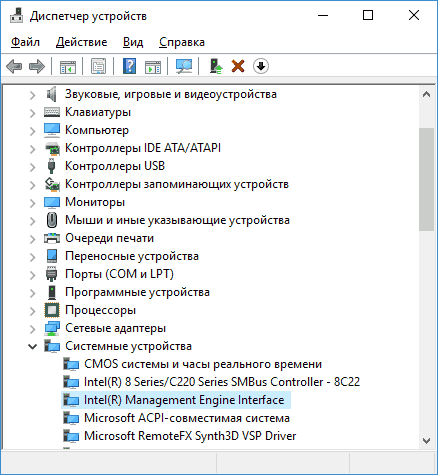Screen dimensions: 438x475
Task: Click the keyboard icon beside Клавиатуры
Action: point(52,112)
